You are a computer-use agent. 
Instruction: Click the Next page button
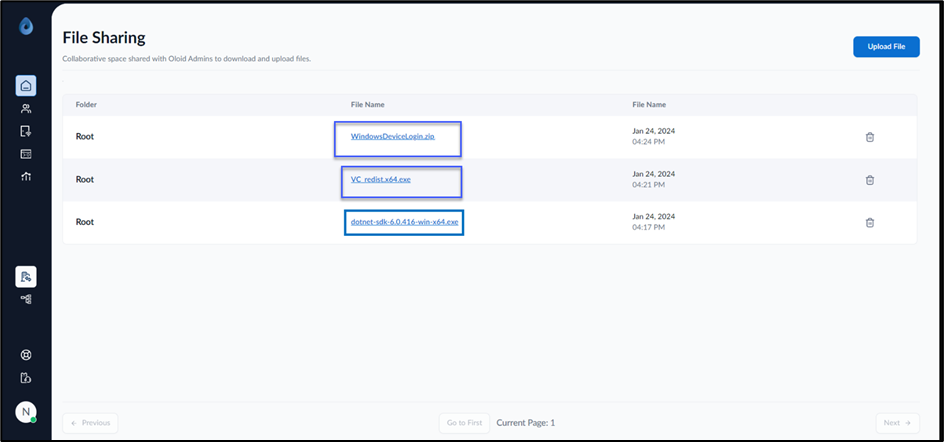click(897, 423)
